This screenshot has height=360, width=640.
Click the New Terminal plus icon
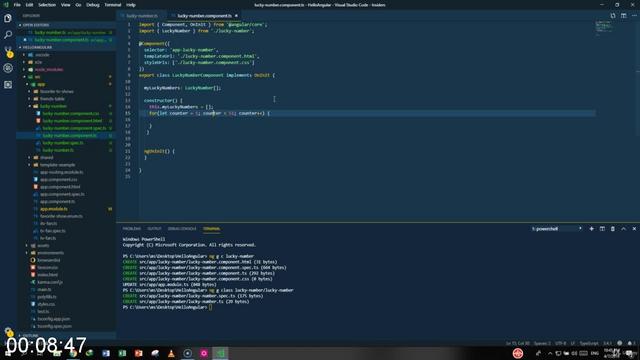pos(591,229)
